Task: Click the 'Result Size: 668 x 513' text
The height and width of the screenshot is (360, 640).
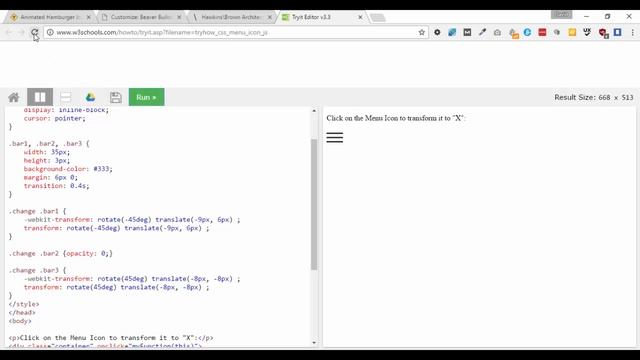Action: (593, 97)
